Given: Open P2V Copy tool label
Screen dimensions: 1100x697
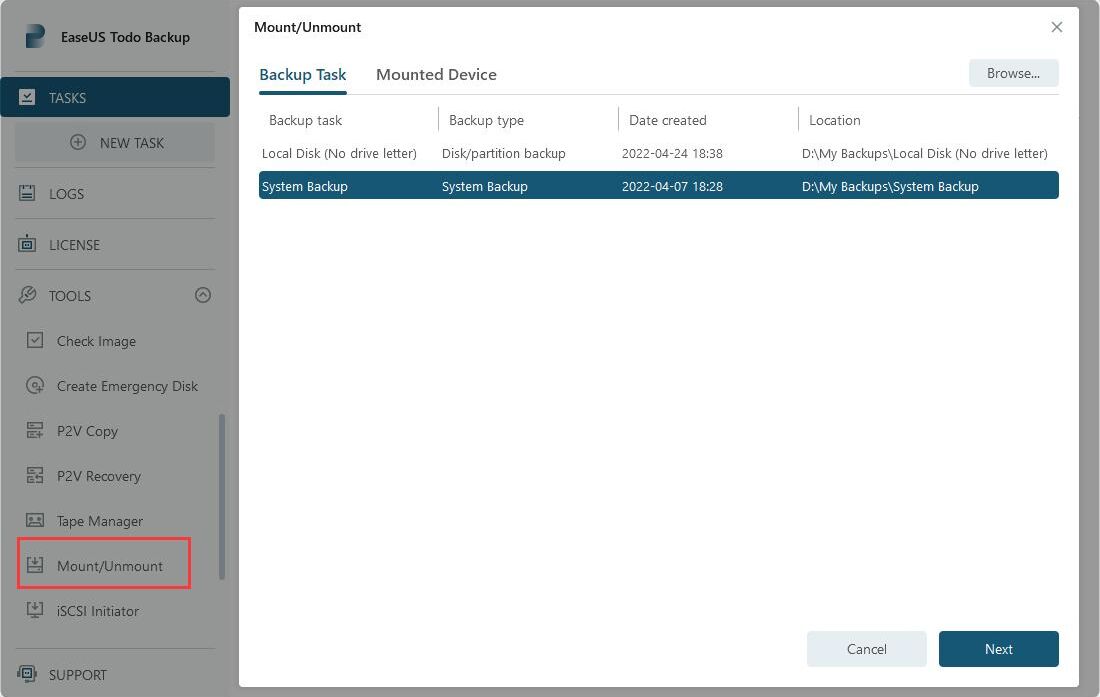Looking at the screenshot, I should click(x=87, y=431).
